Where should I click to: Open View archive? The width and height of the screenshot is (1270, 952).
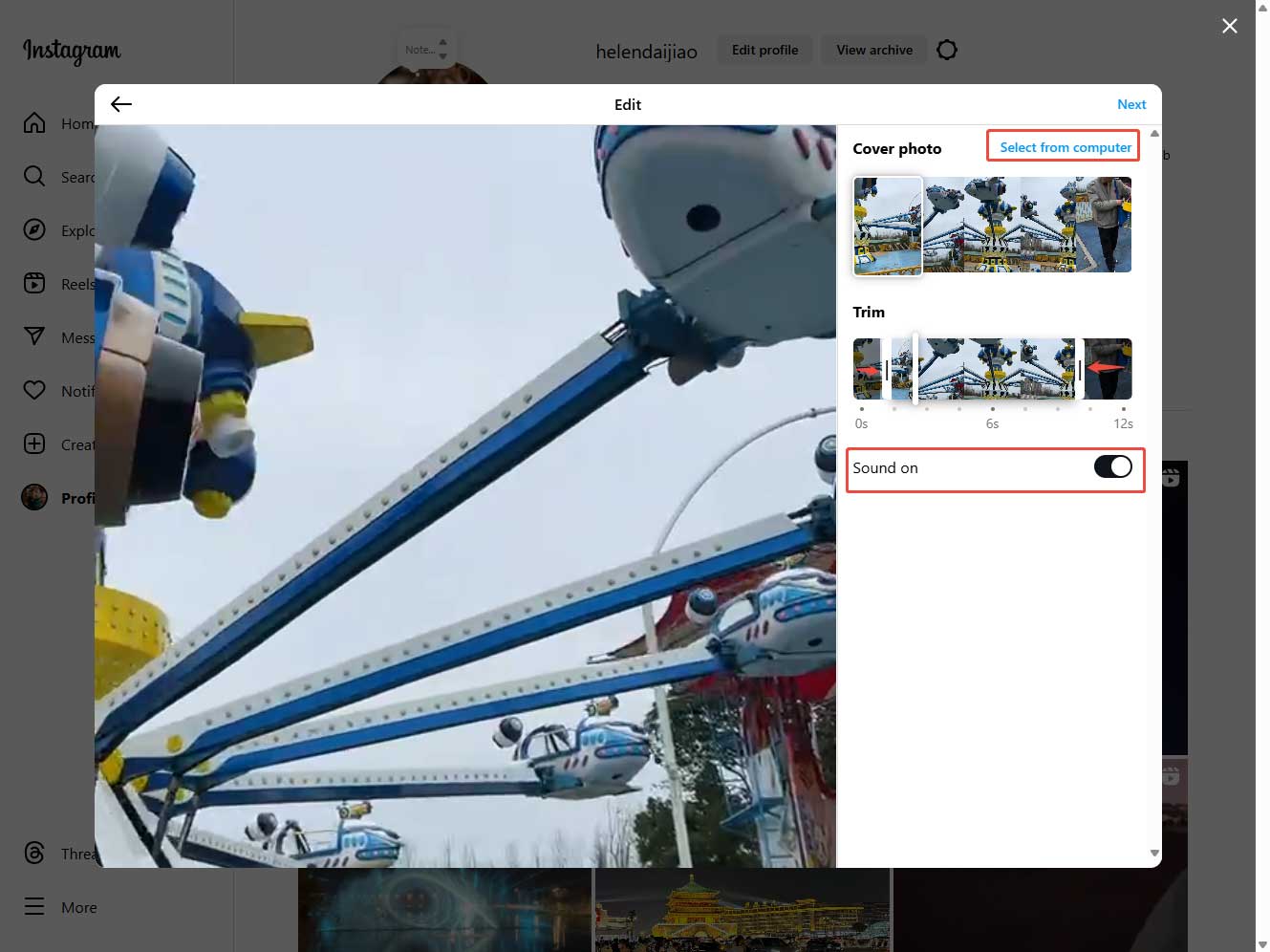[x=873, y=49]
